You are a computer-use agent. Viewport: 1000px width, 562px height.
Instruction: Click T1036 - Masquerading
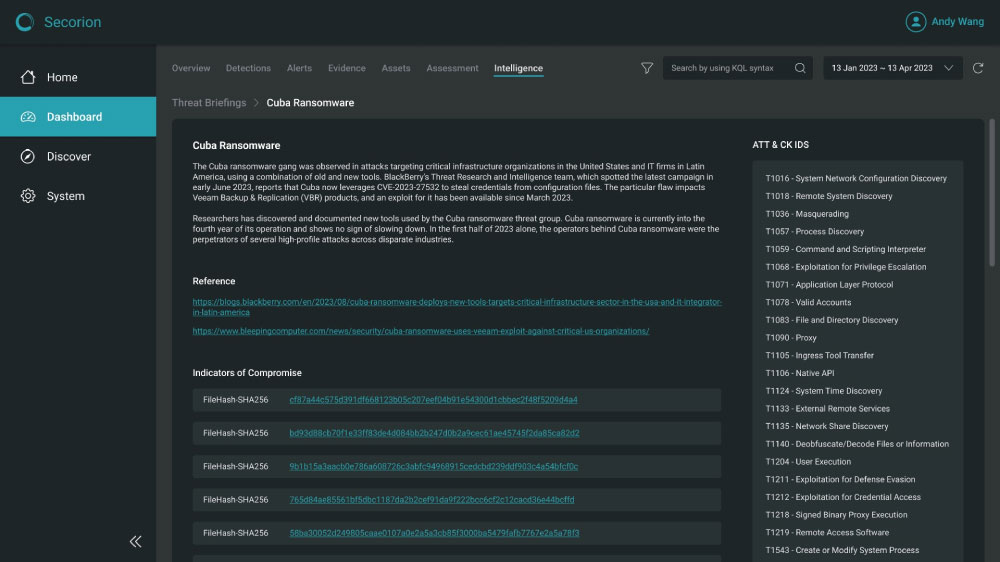(x=807, y=214)
